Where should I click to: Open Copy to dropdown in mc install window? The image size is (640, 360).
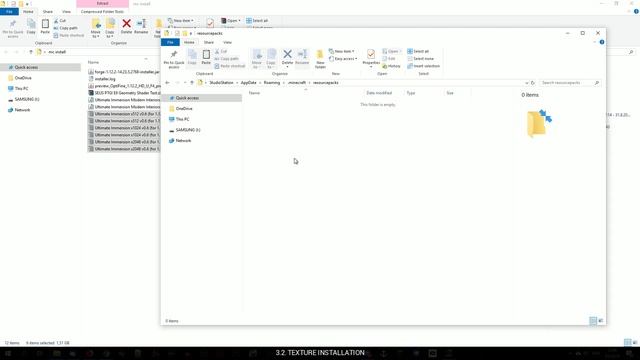[x=110, y=28]
